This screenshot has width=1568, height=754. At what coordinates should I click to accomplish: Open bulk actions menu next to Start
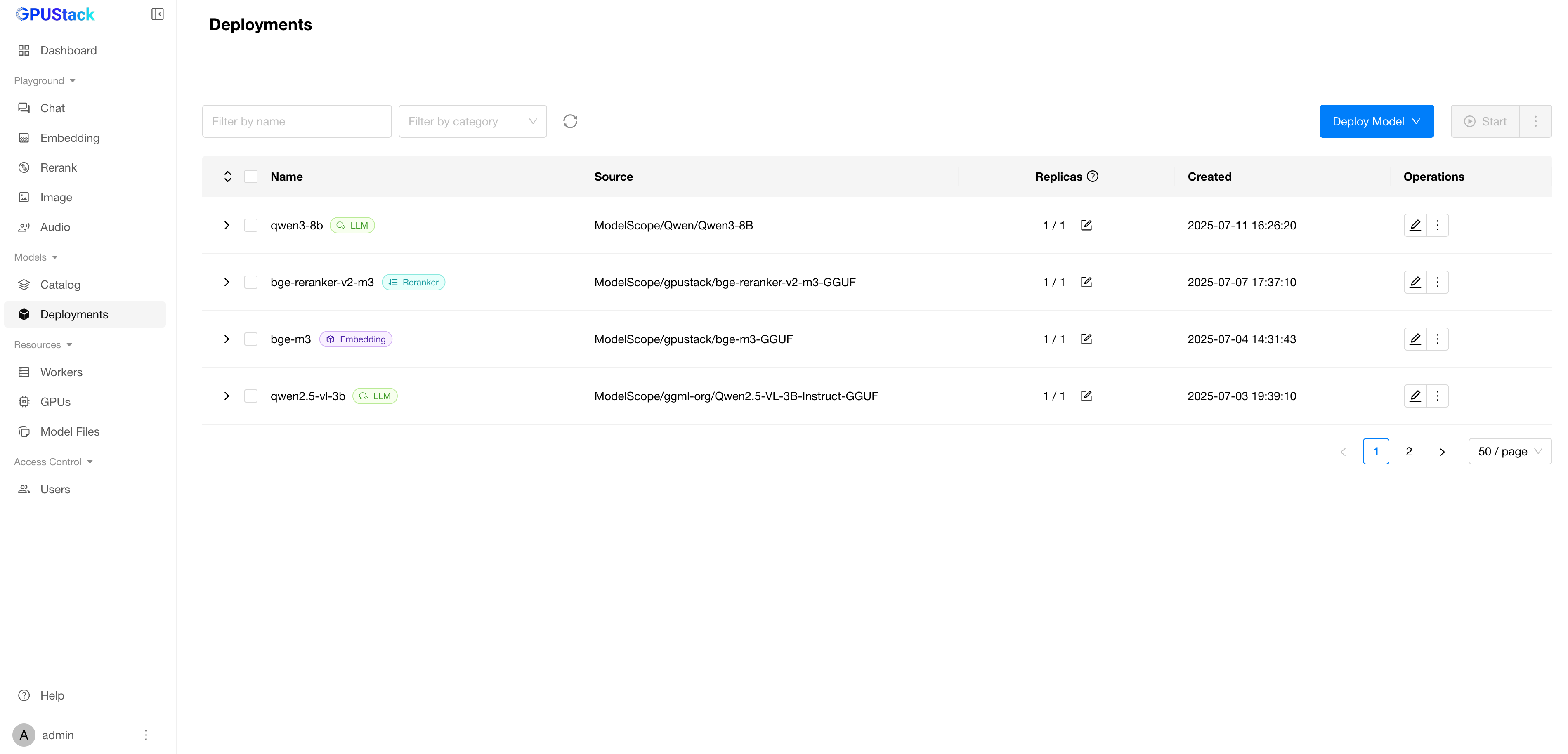coord(1535,121)
